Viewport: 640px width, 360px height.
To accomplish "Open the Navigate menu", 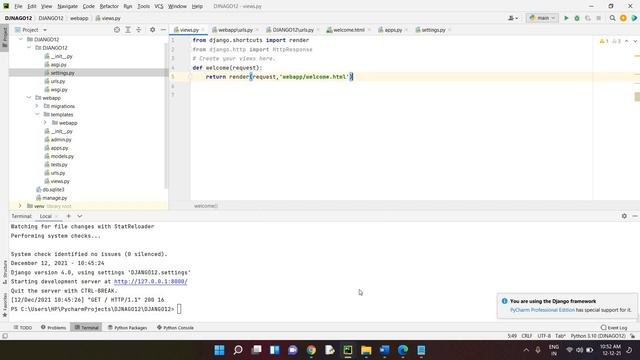I will pos(67,6).
